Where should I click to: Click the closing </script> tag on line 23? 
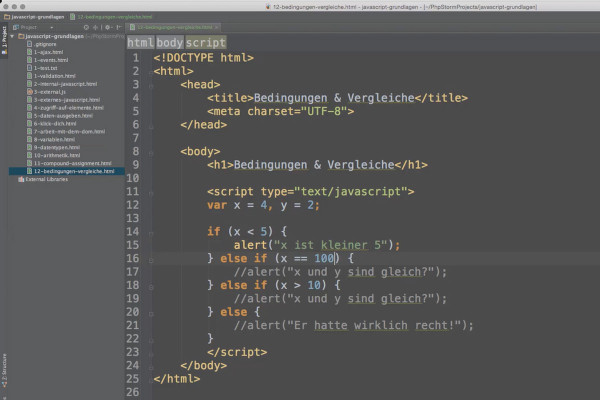[x=237, y=352]
